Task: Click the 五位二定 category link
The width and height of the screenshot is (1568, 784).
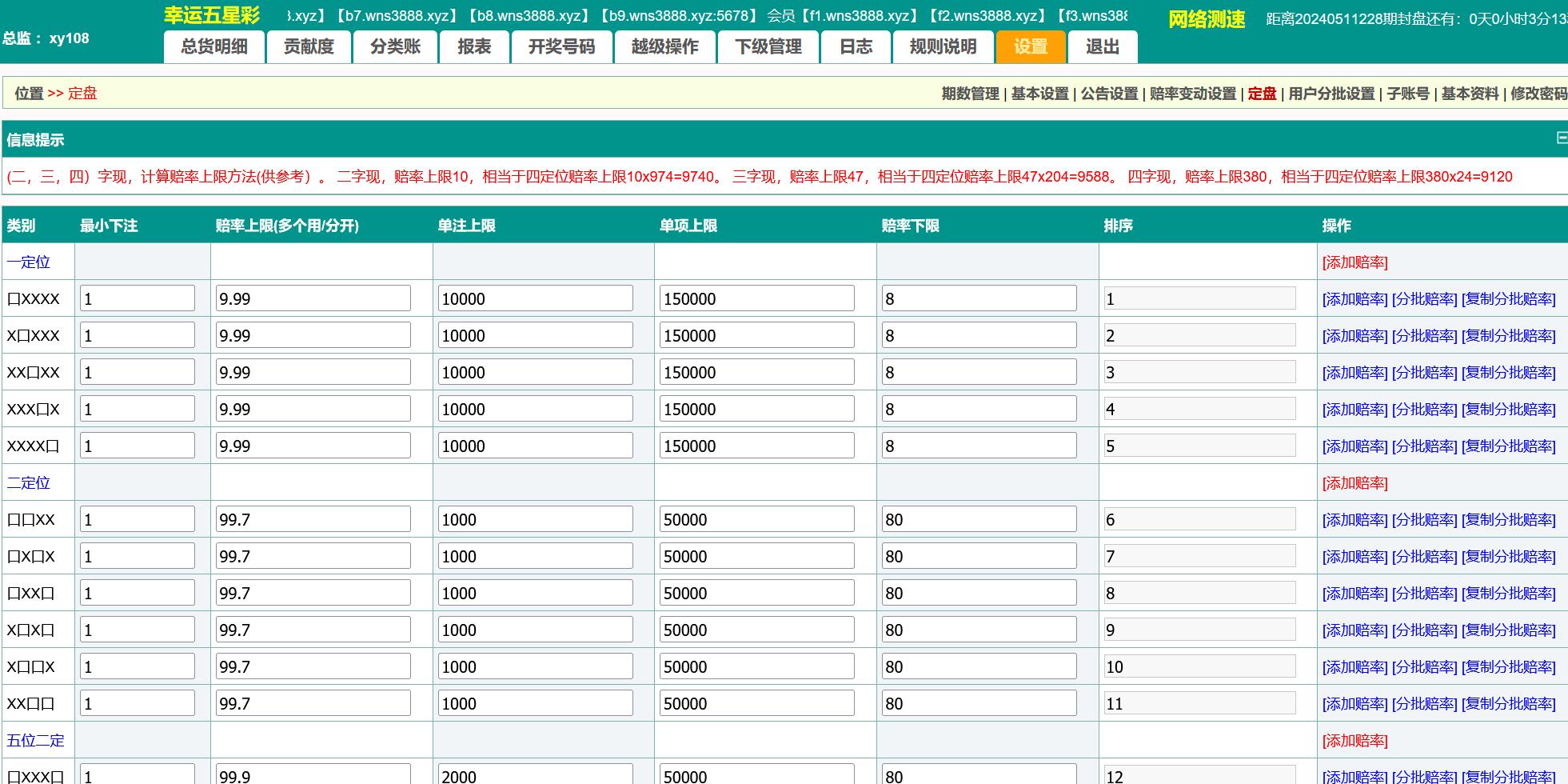Action: click(35, 741)
